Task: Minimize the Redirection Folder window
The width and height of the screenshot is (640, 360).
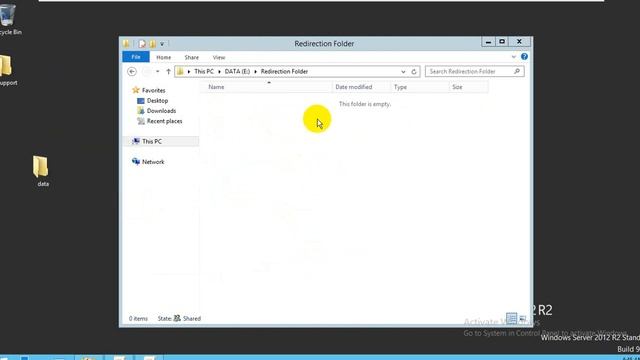Action: coord(488,42)
